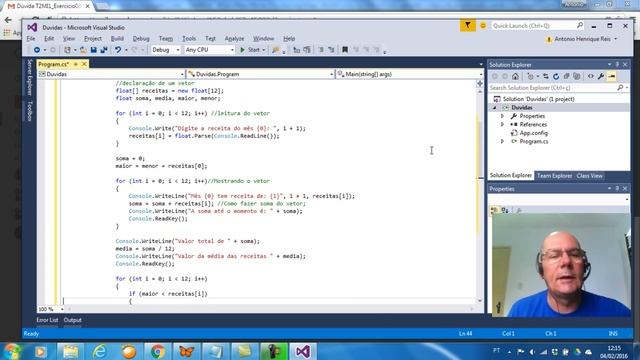Close the Program.cs editor tab
The image size is (640, 360).
(x=84, y=64)
